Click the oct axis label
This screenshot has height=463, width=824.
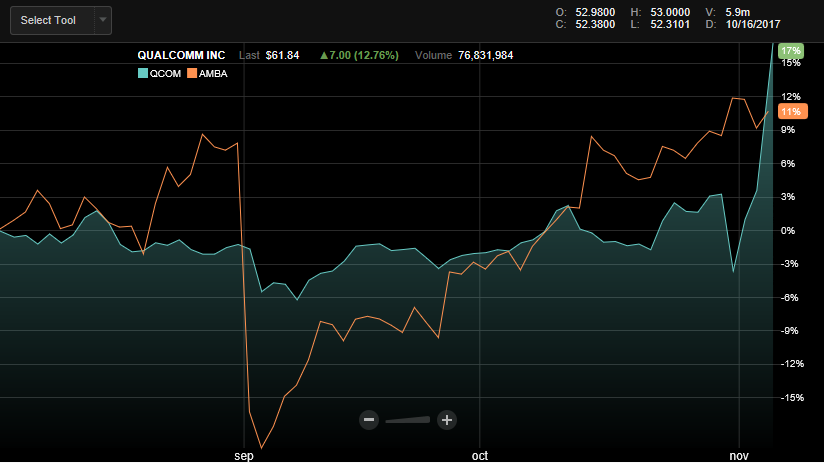480,456
